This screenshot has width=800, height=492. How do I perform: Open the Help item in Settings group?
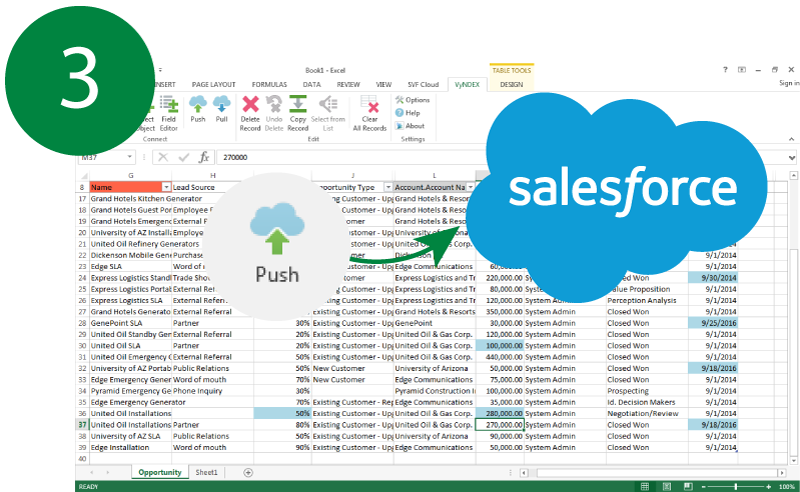[x=408, y=113]
